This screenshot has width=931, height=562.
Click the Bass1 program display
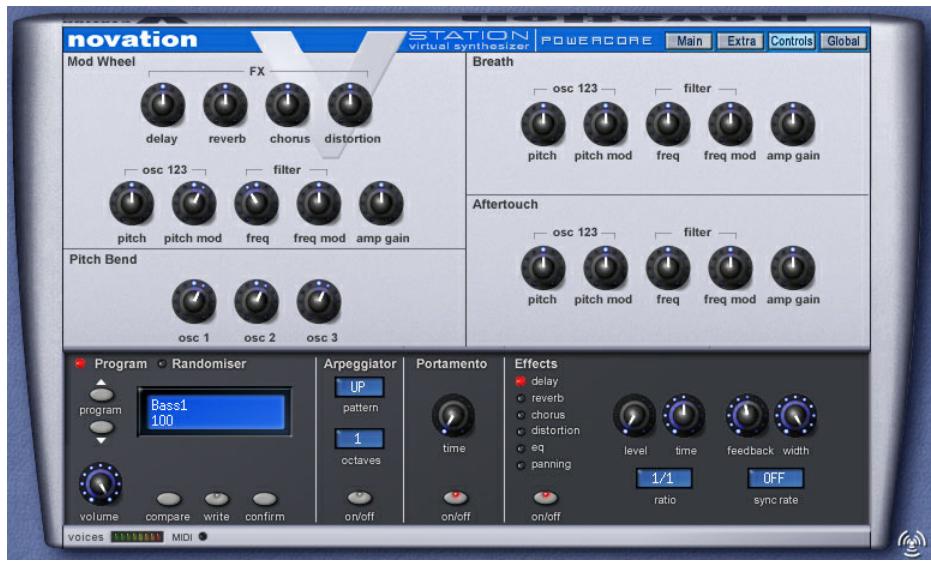(x=214, y=412)
